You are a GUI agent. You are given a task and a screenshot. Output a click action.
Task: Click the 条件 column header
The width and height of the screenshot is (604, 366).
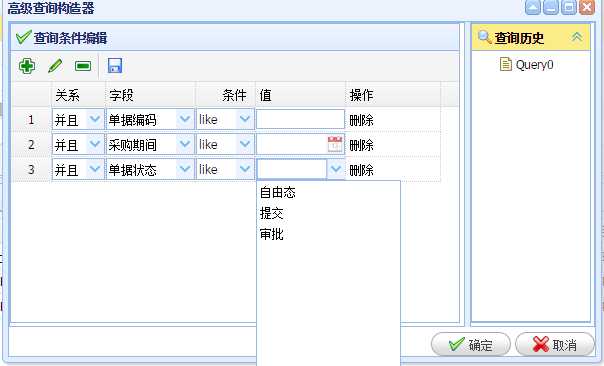pos(226,95)
